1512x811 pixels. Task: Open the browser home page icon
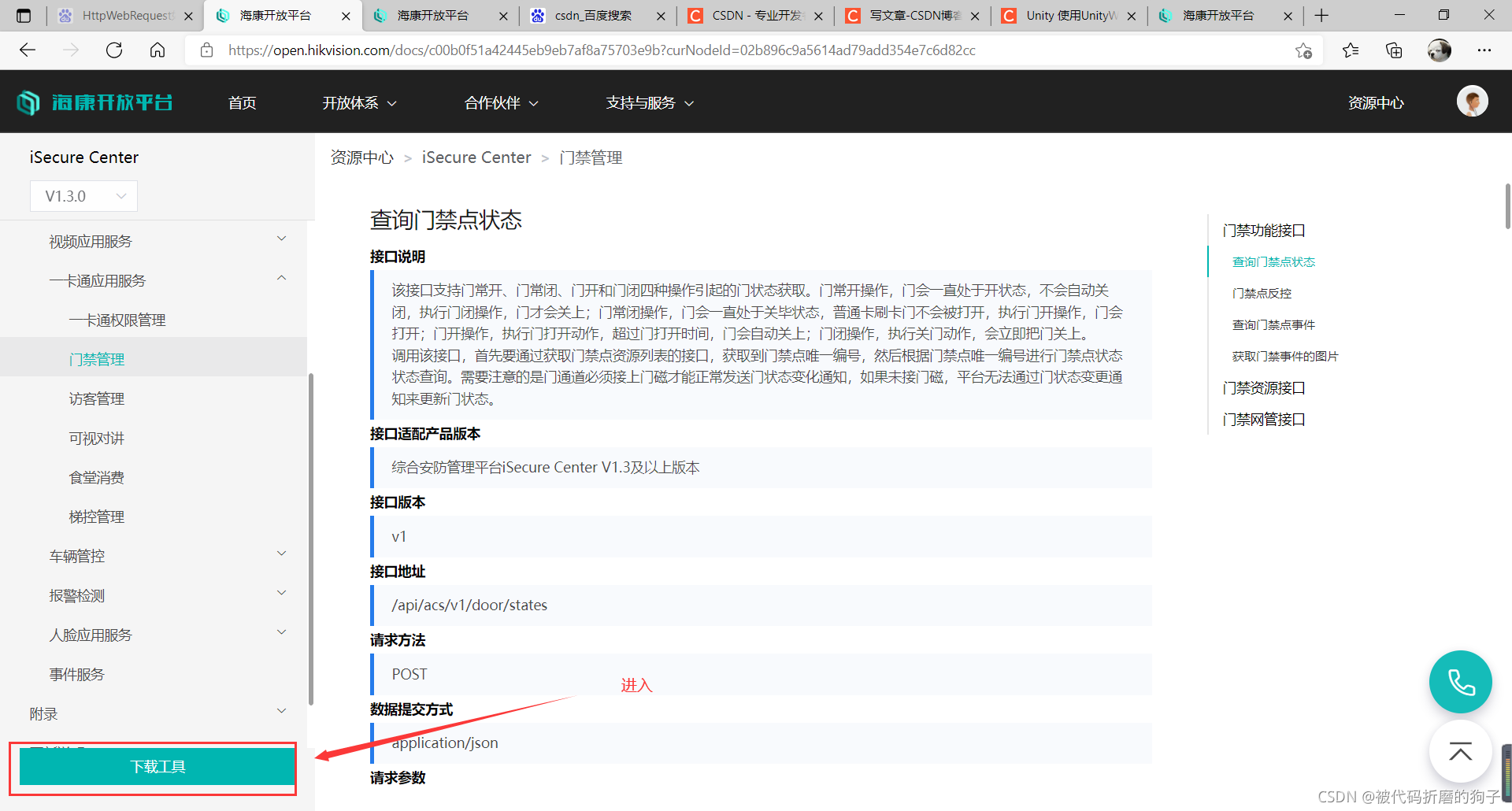157,50
